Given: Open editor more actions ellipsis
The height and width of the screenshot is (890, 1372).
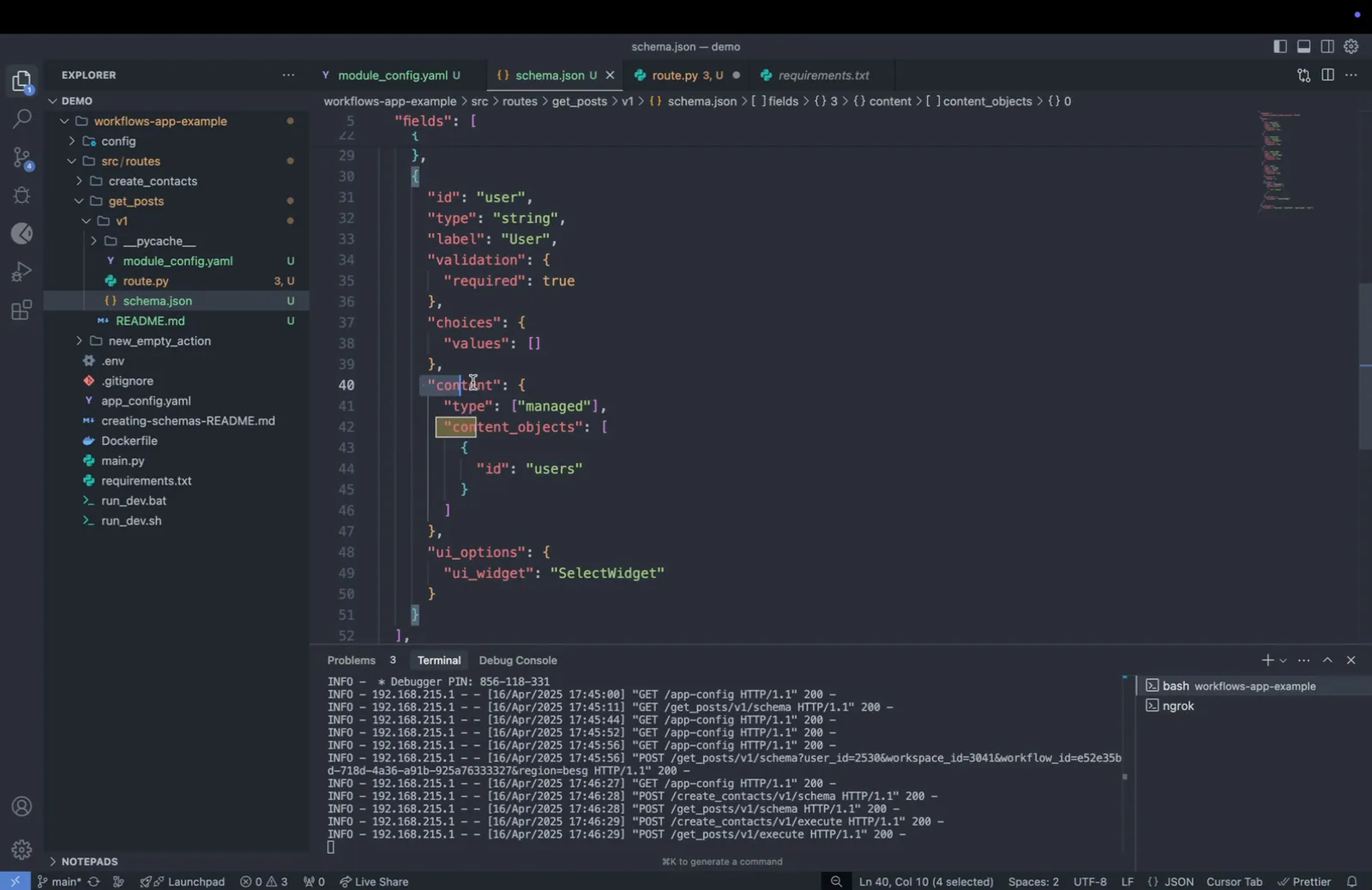Looking at the screenshot, I should [x=1351, y=75].
